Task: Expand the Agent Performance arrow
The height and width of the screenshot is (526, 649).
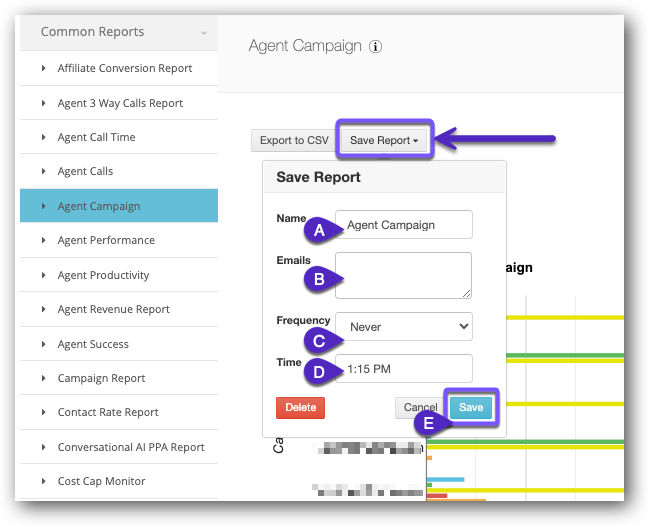Action: (x=43, y=240)
